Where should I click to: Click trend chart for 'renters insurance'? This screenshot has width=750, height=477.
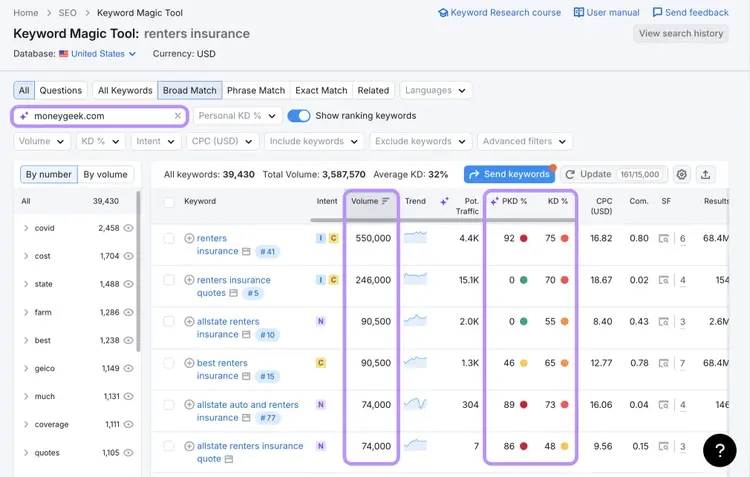click(x=415, y=237)
